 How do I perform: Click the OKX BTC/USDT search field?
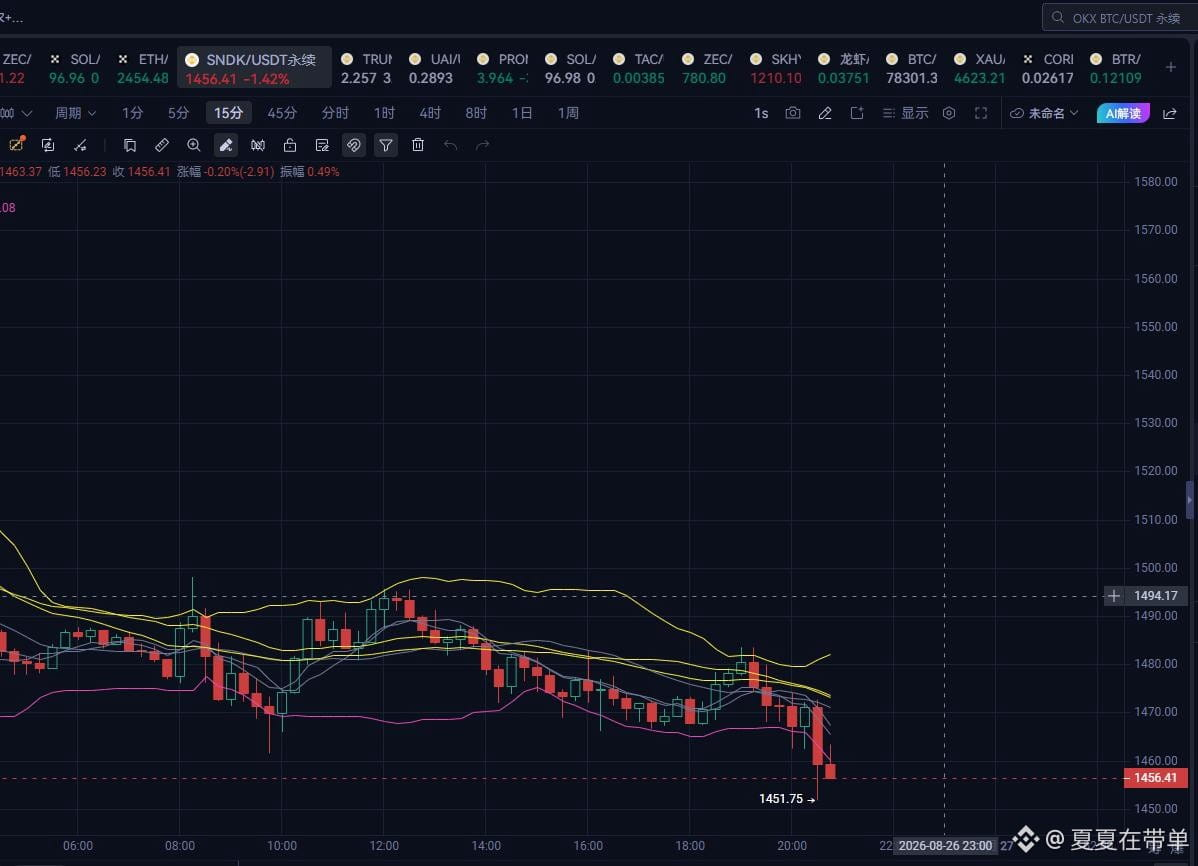(1120, 18)
